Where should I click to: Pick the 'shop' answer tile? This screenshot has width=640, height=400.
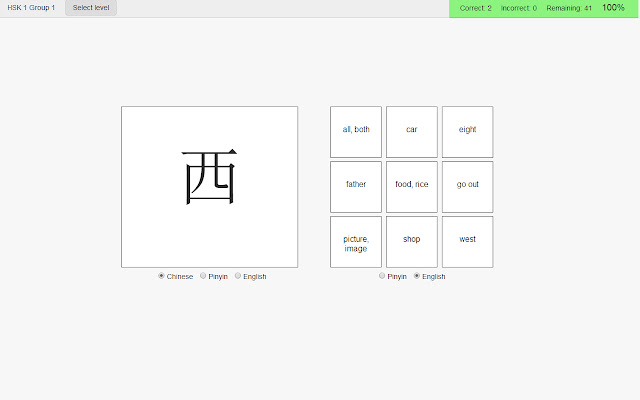(x=412, y=242)
